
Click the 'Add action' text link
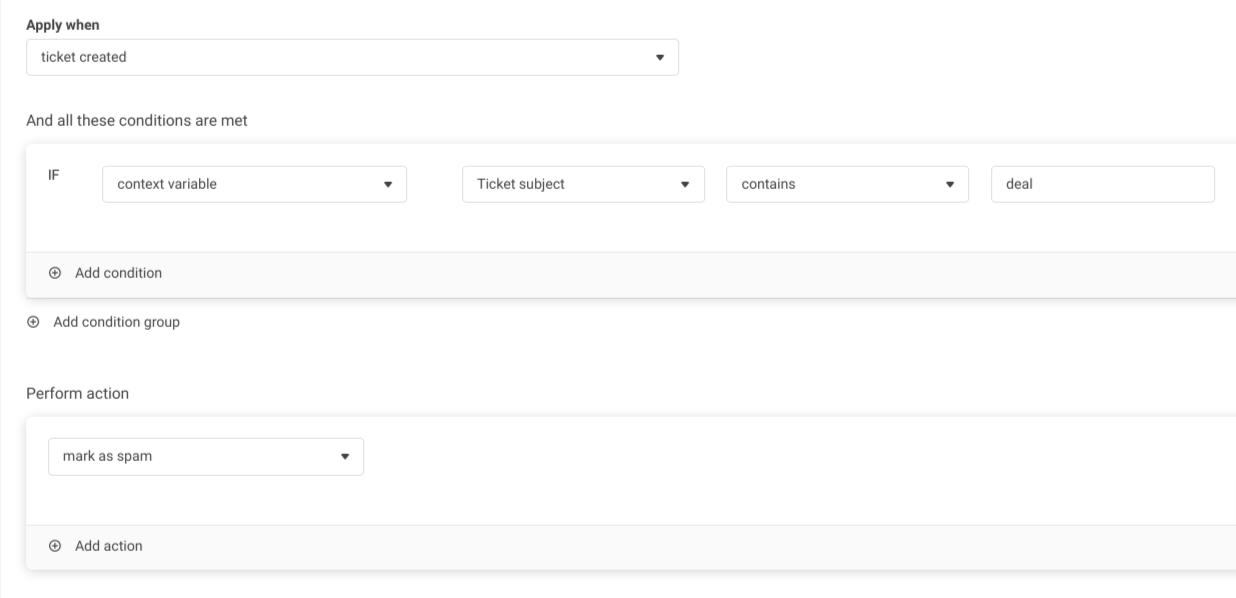pyautogui.click(x=109, y=546)
